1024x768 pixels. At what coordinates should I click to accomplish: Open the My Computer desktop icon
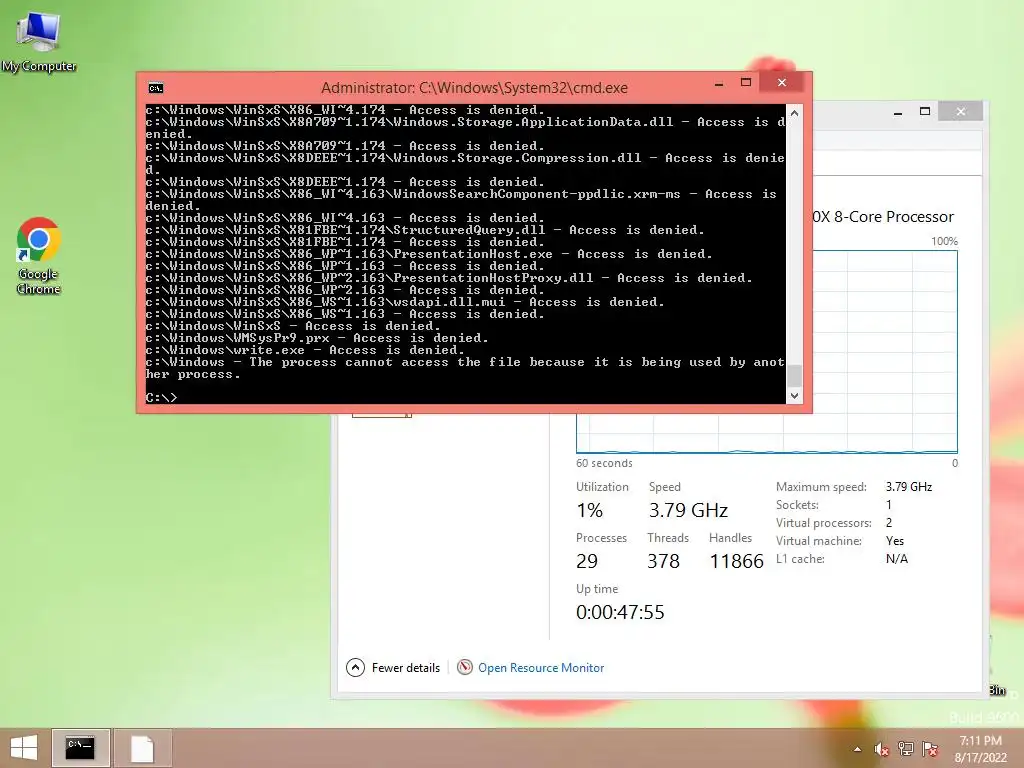[x=39, y=42]
